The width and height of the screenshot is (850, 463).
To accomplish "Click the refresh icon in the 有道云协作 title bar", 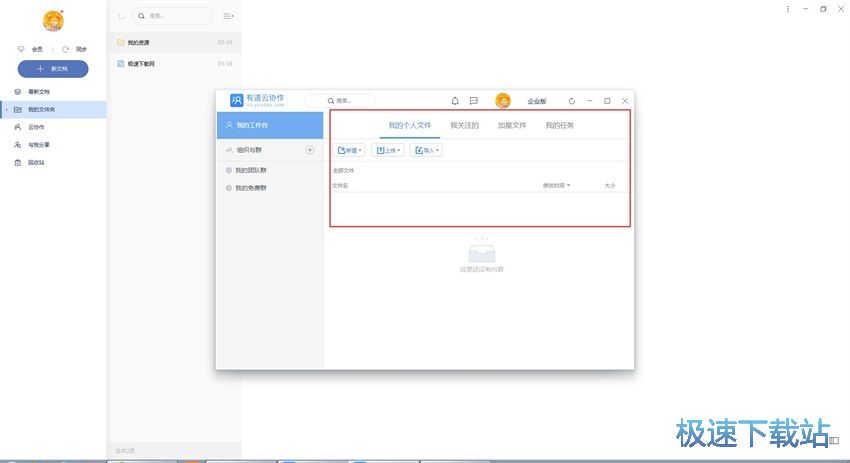I will click(572, 101).
